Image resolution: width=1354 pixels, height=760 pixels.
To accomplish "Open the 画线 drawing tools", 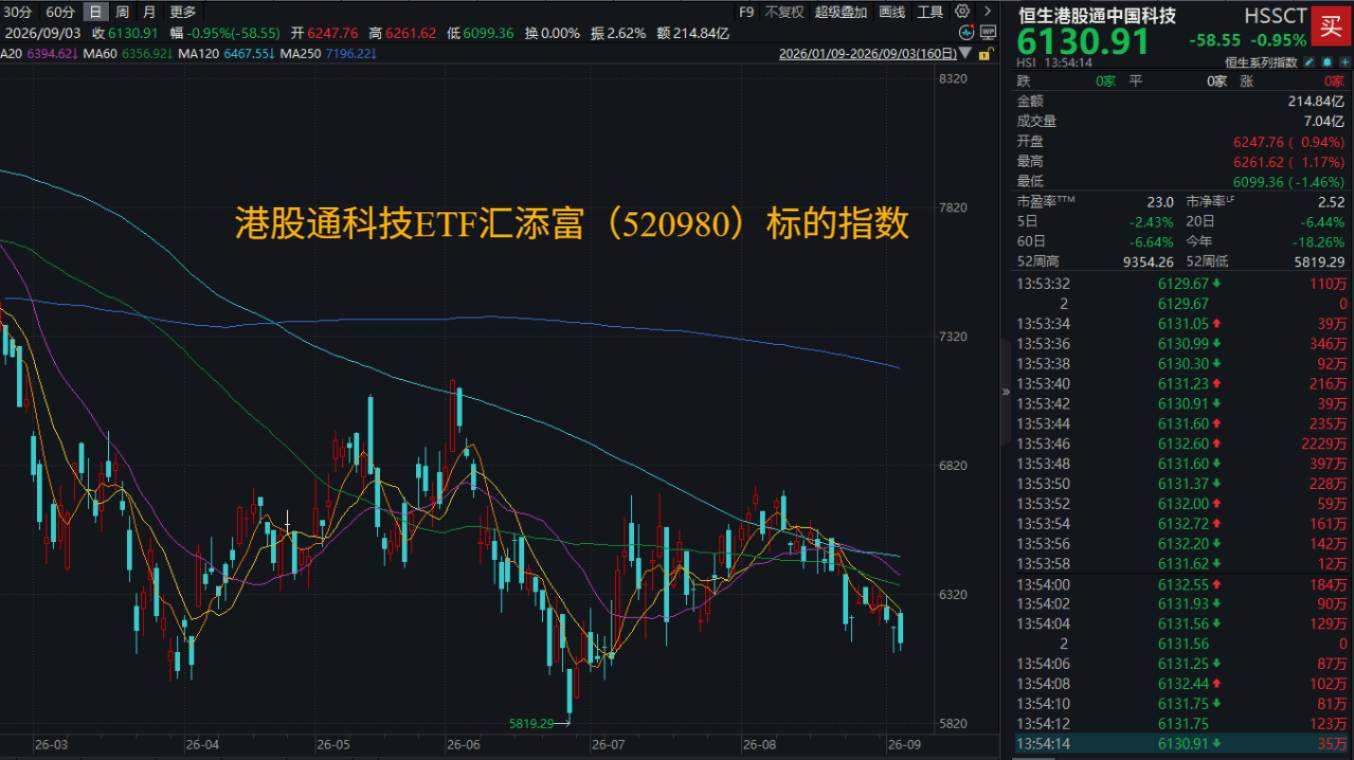I will pyautogui.click(x=891, y=12).
